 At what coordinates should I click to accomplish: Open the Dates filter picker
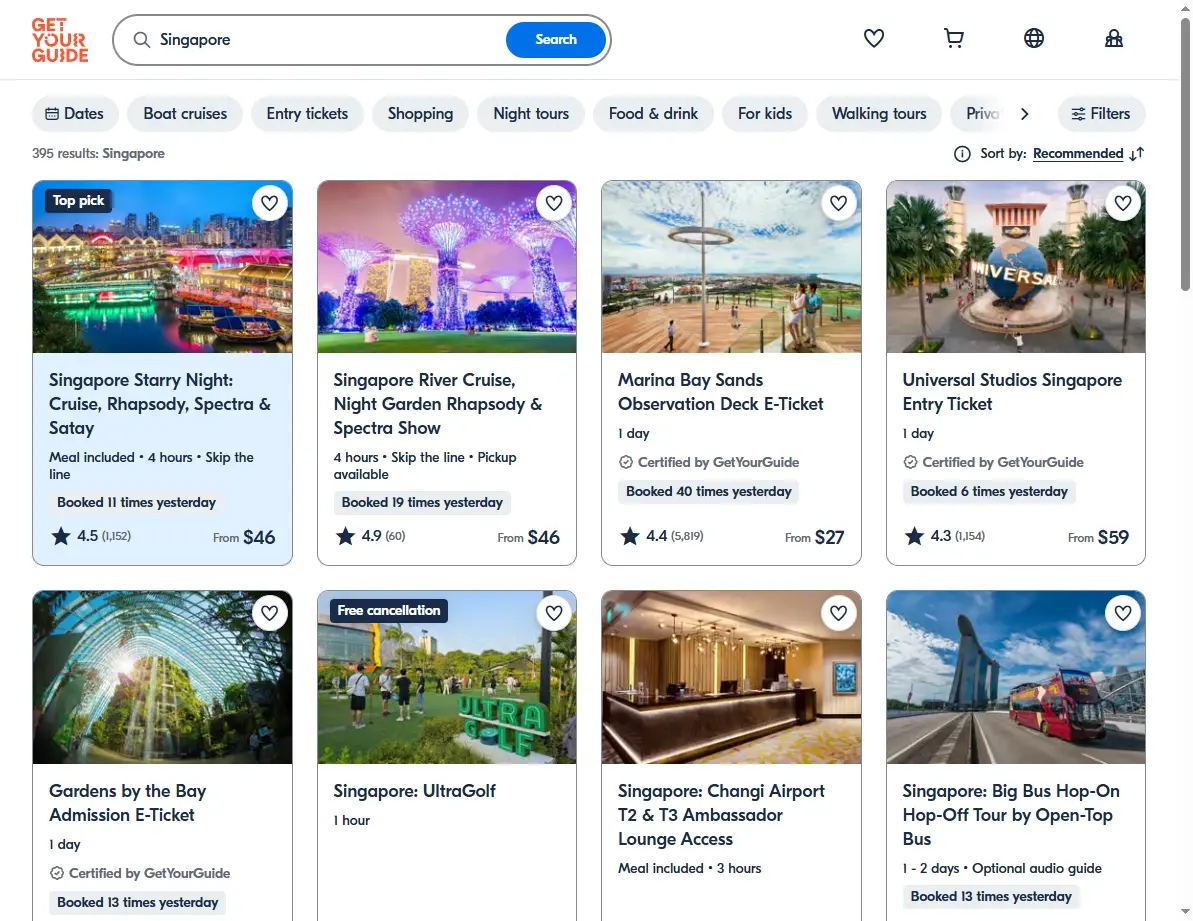(75, 113)
